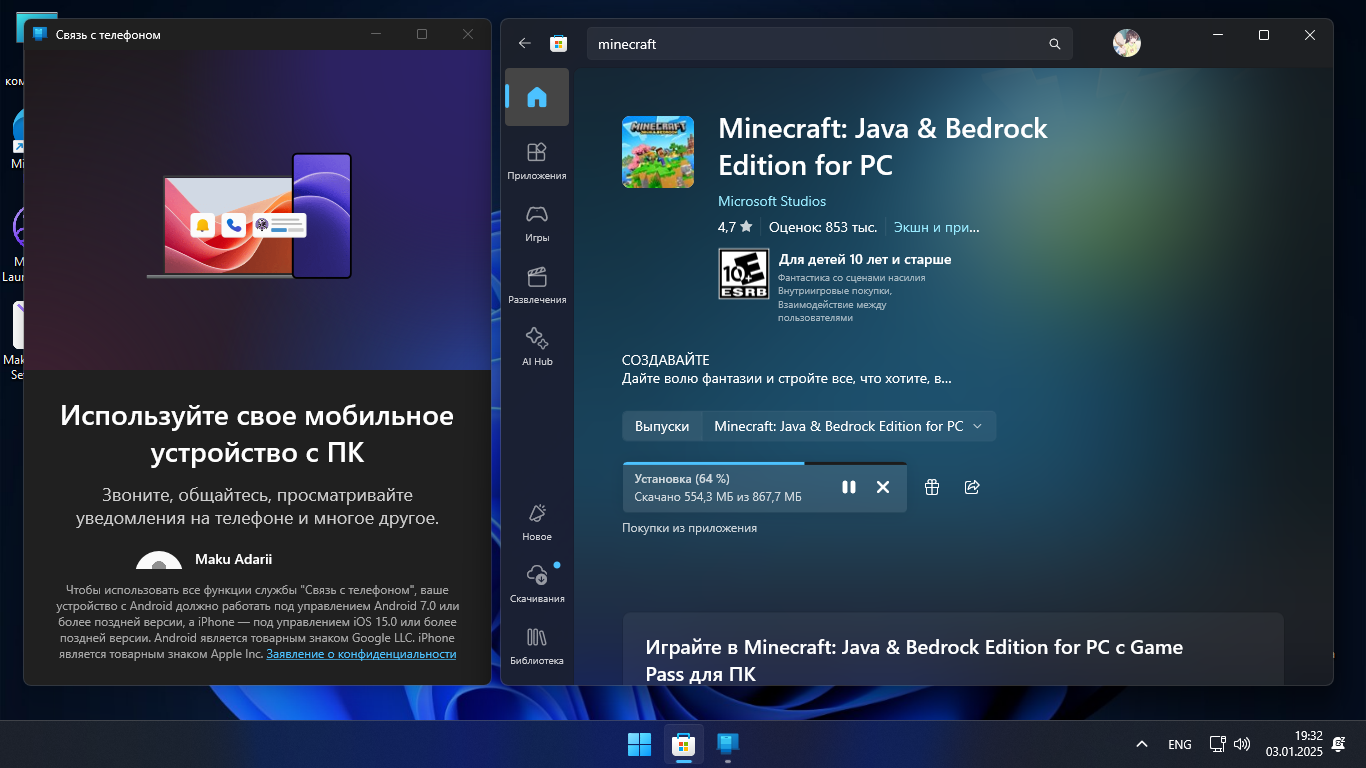Click Microsoft Store icon on taskbar

(683, 744)
